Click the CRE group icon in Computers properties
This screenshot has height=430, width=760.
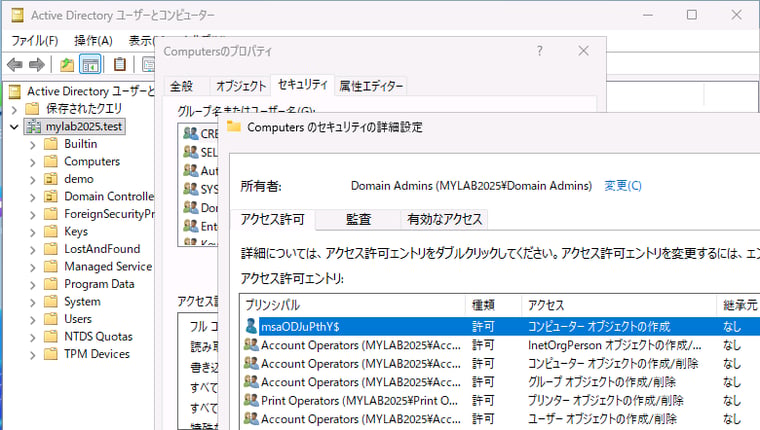190,133
